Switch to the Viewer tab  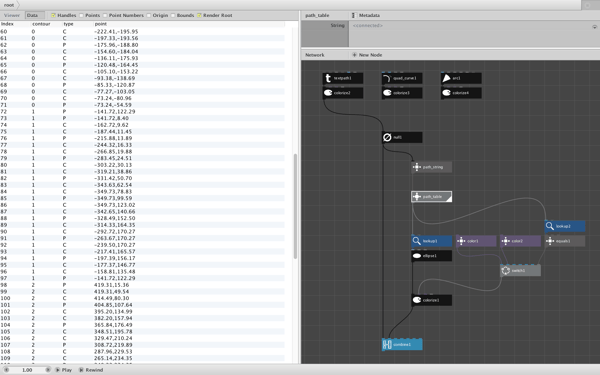12,15
